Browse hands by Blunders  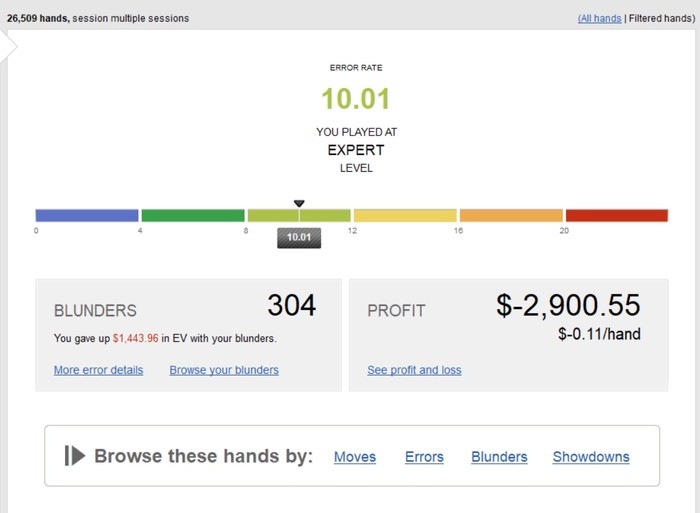click(499, 457)
